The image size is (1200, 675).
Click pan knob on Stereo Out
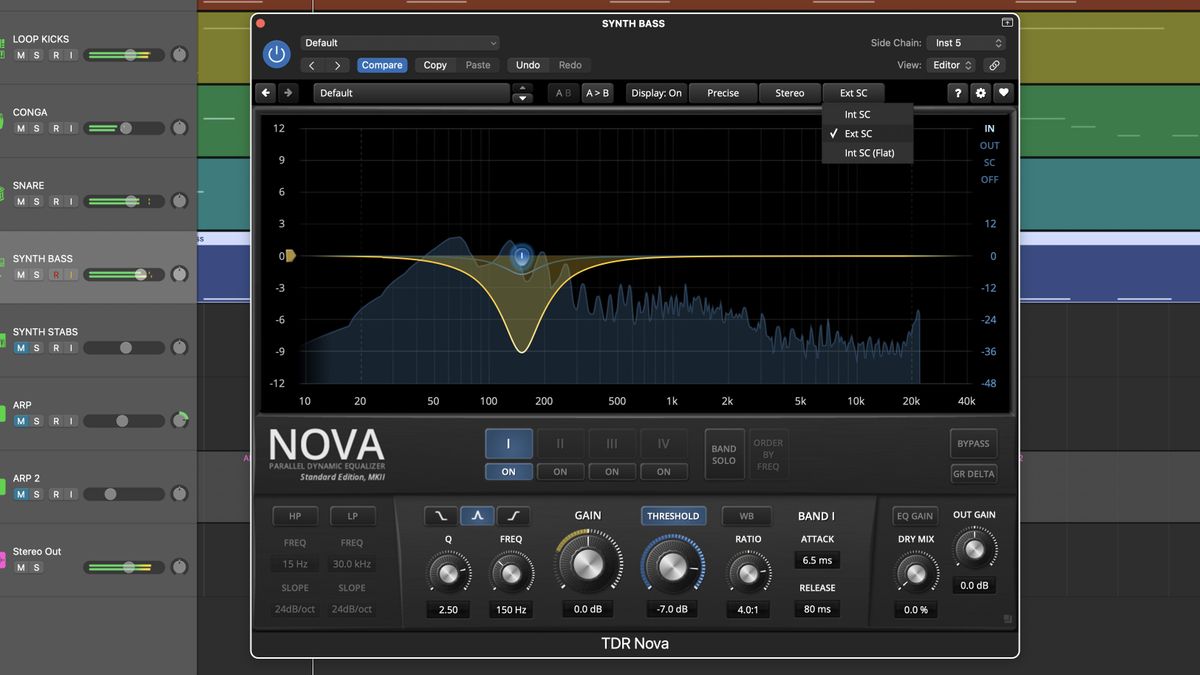(x=179, y=567)
